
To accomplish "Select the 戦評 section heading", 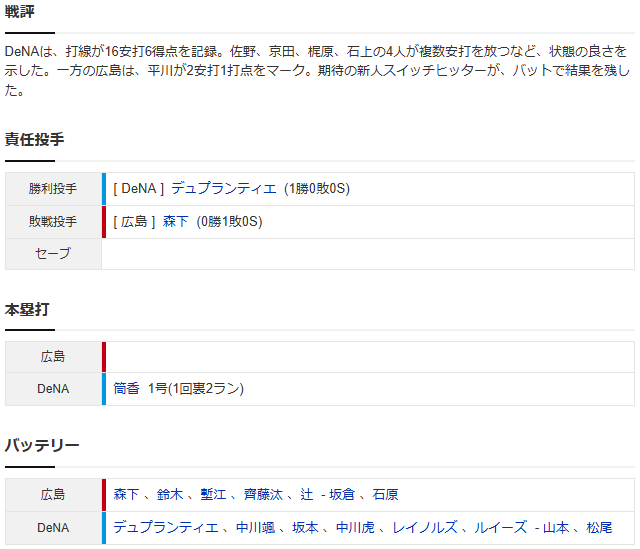I will coord(20,11).
